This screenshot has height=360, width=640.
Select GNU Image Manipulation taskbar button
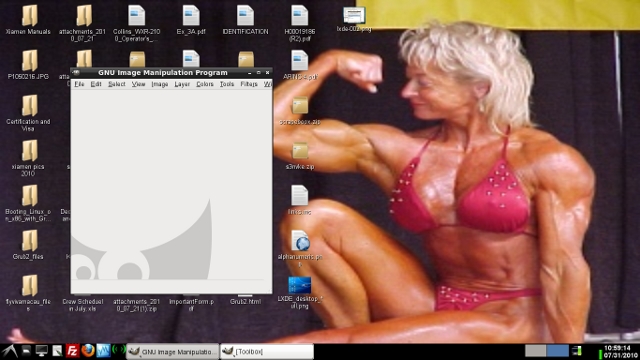172,351
